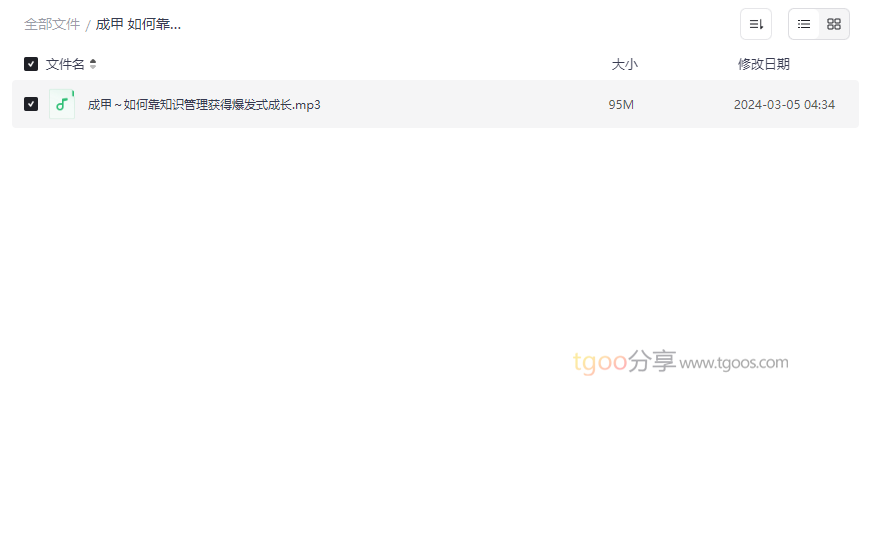Click the 95M file size cell
The image size is (874, 538).
621,105
